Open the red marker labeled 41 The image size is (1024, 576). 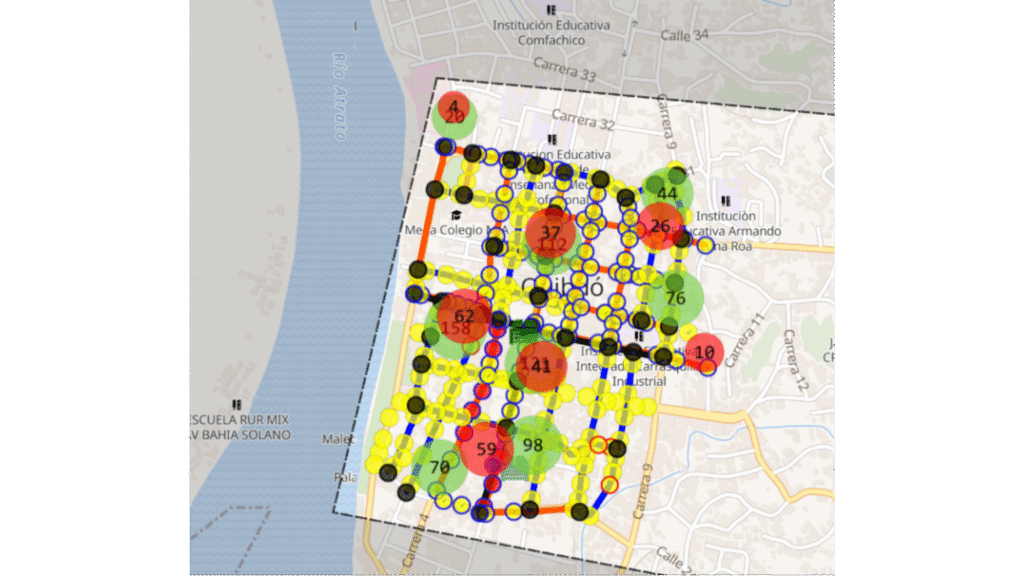pyautogui.click(x=541, y=366)
